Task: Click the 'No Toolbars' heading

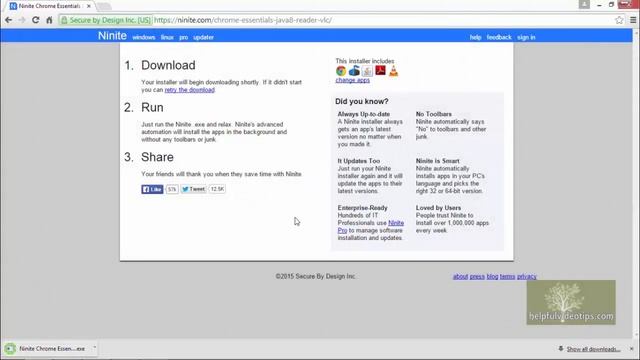Action: (433, 114)
